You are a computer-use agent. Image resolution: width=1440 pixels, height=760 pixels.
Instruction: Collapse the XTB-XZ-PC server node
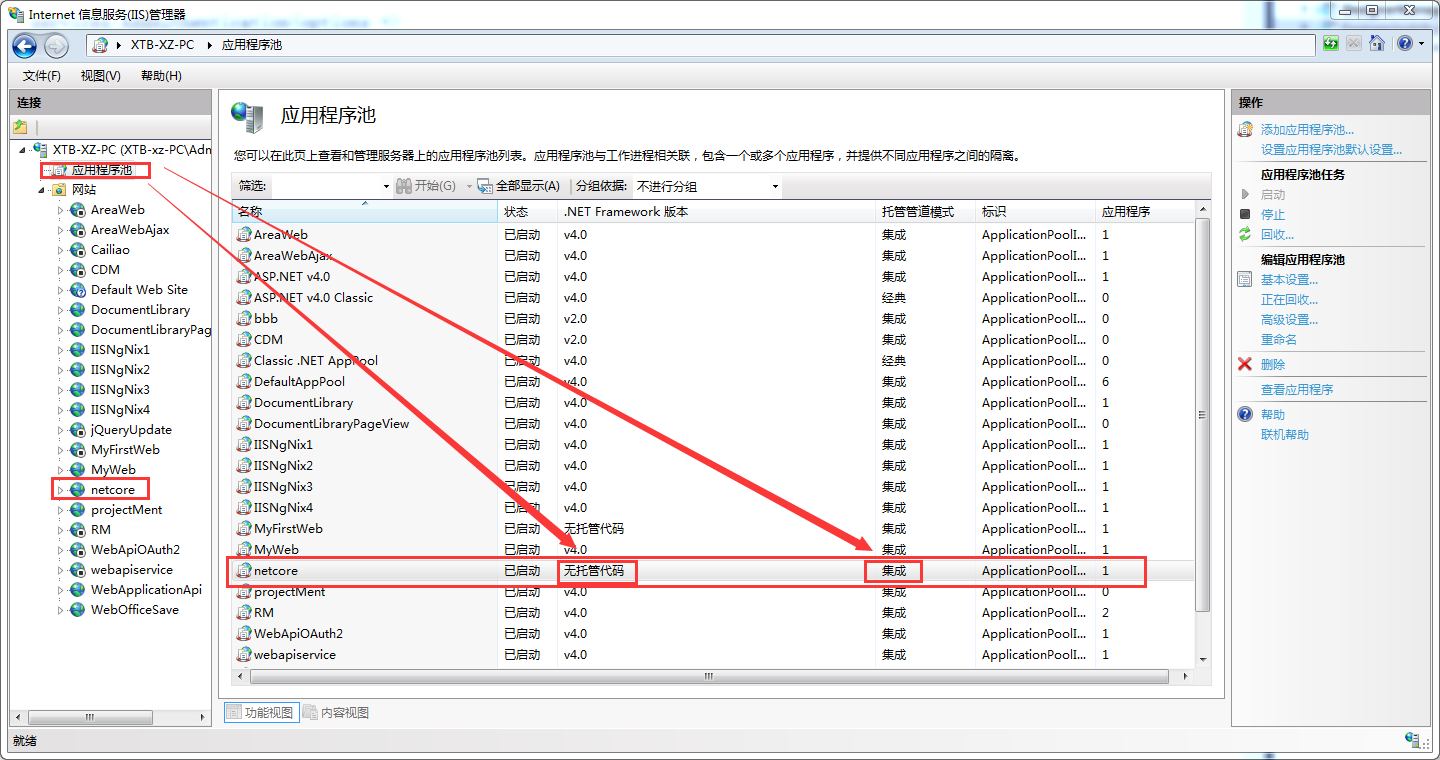tap(22, 150)
